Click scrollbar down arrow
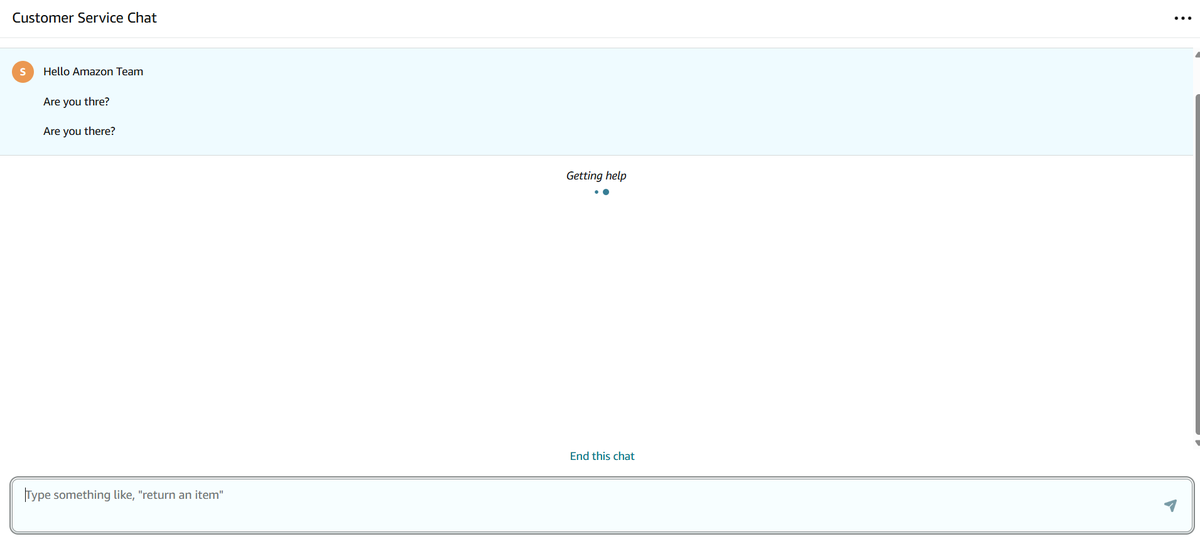Viewport: 1200px width, 539px height. point(1196,442)
